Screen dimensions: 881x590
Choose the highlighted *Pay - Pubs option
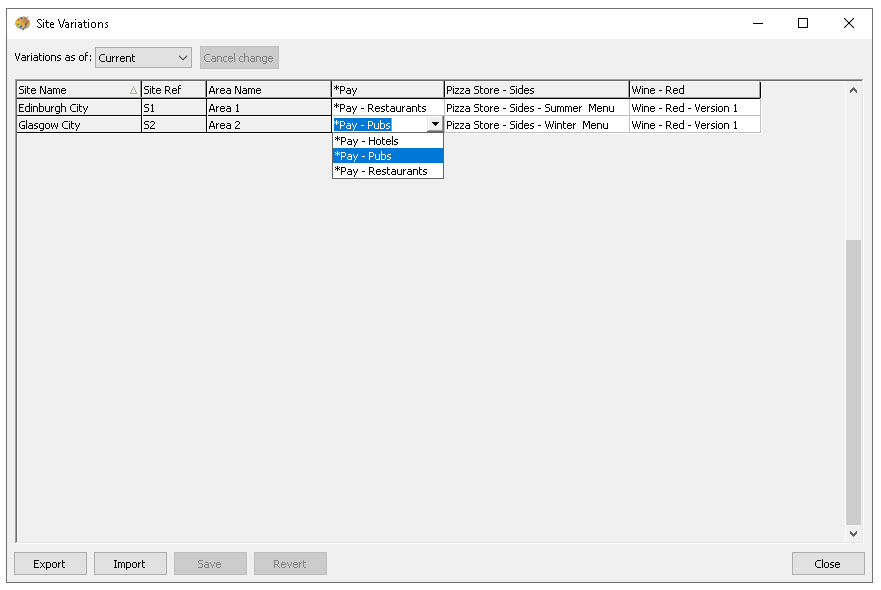coord(387,156)
